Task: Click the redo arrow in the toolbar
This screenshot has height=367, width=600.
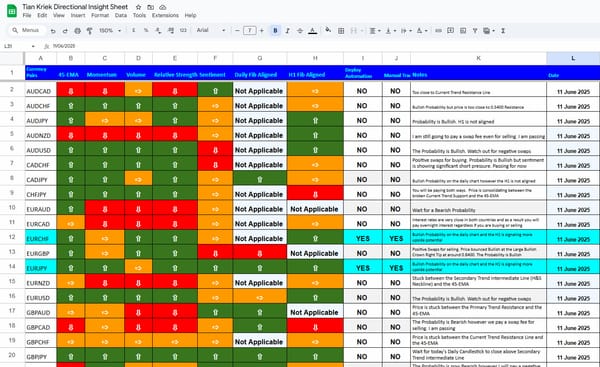Action: (x=65, y=31)
